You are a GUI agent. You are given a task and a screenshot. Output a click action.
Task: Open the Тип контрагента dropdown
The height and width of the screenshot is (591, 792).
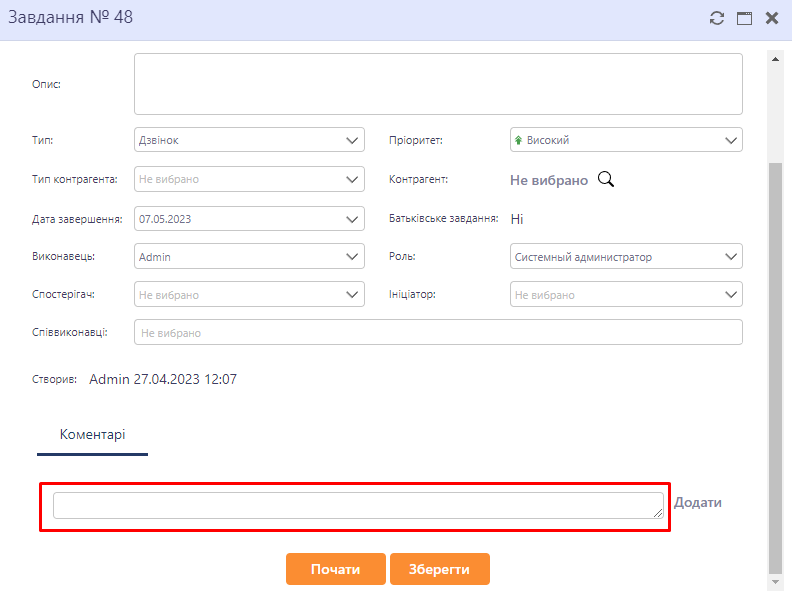(249, 179)
